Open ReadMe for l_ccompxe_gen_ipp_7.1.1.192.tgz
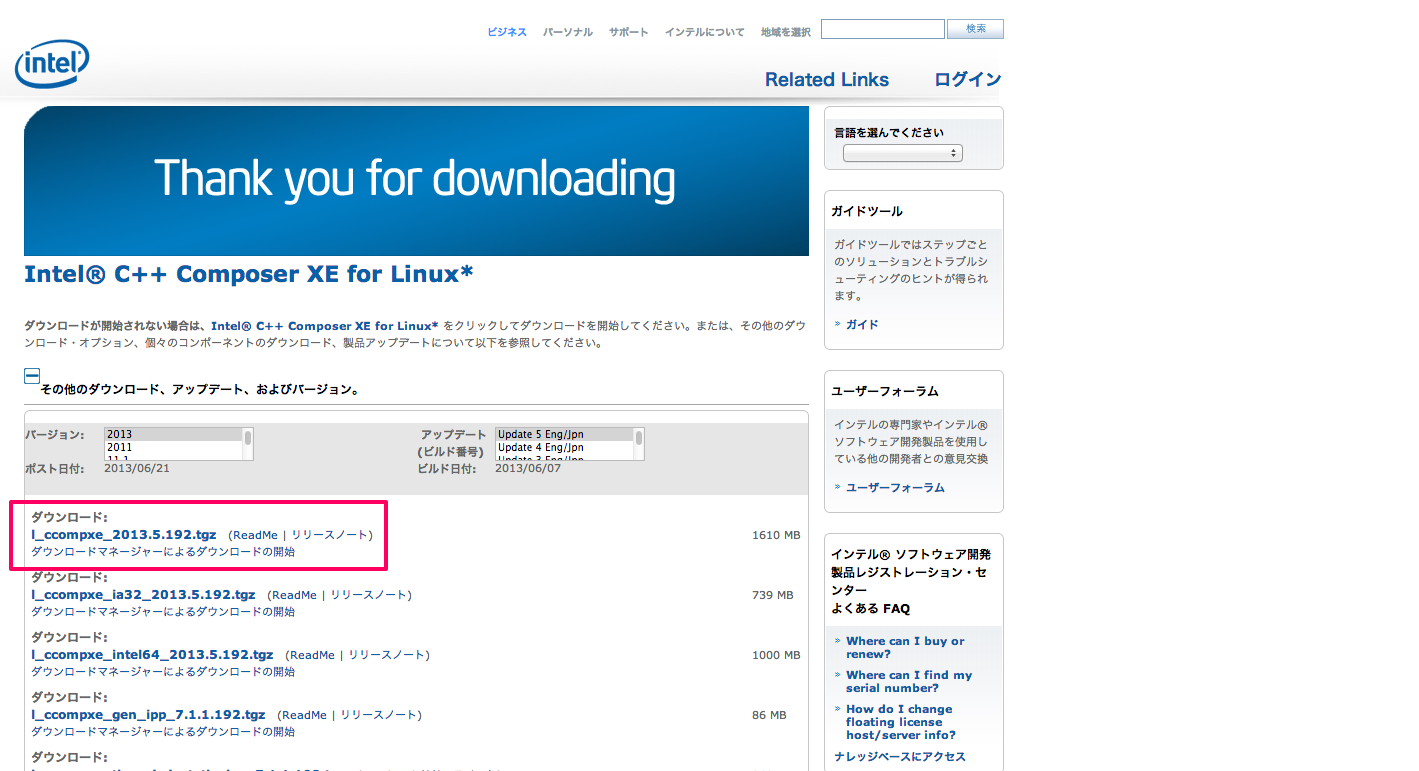The image size is (1419, 771). 304,715
